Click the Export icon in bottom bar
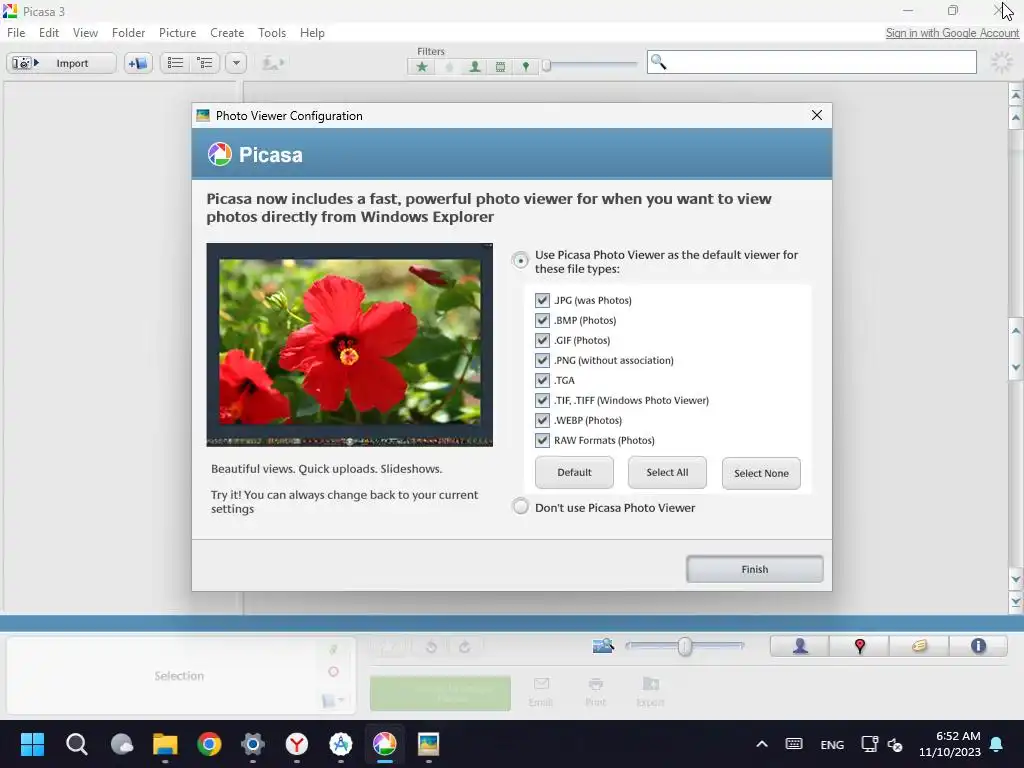This screenshot has width=1024, height=768. point(650,692)
